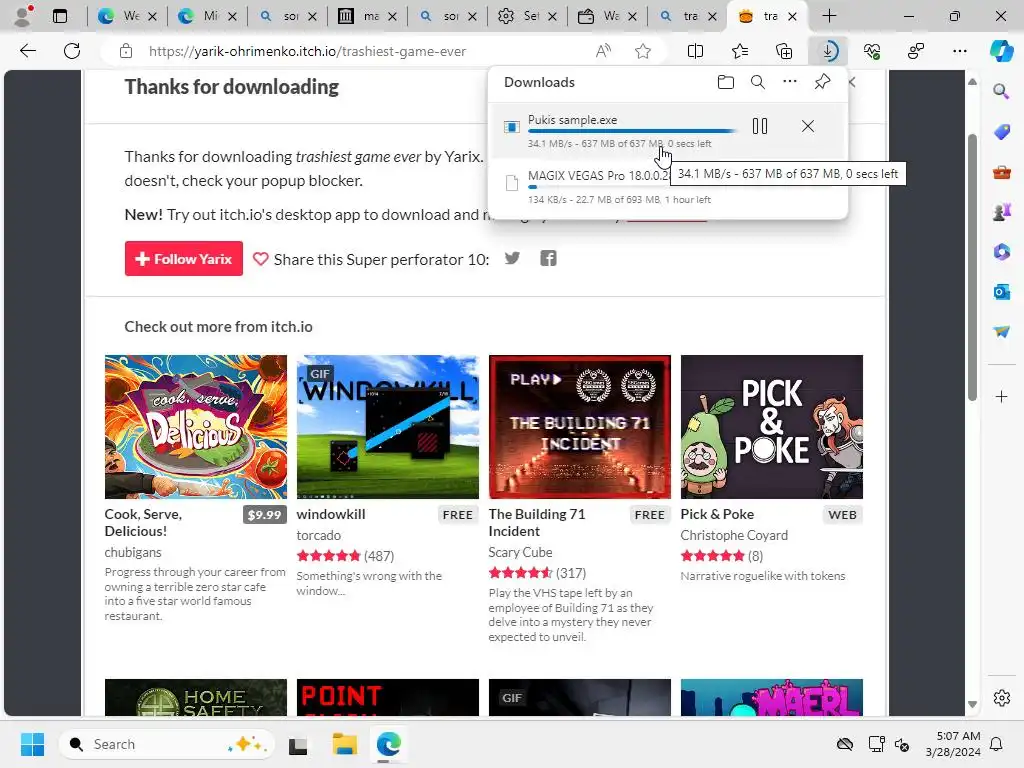Activate Read aloud icon in address bar
The height and width of the screenshot is (768, 1024).
point(603,51)
